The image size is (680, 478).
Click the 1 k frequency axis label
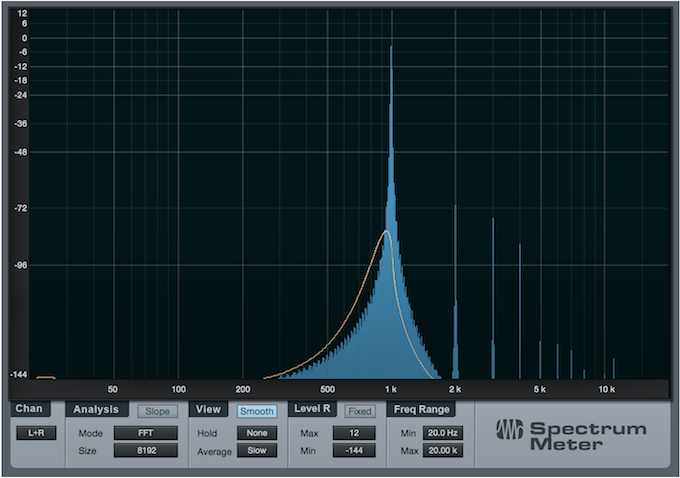point(391,390)
